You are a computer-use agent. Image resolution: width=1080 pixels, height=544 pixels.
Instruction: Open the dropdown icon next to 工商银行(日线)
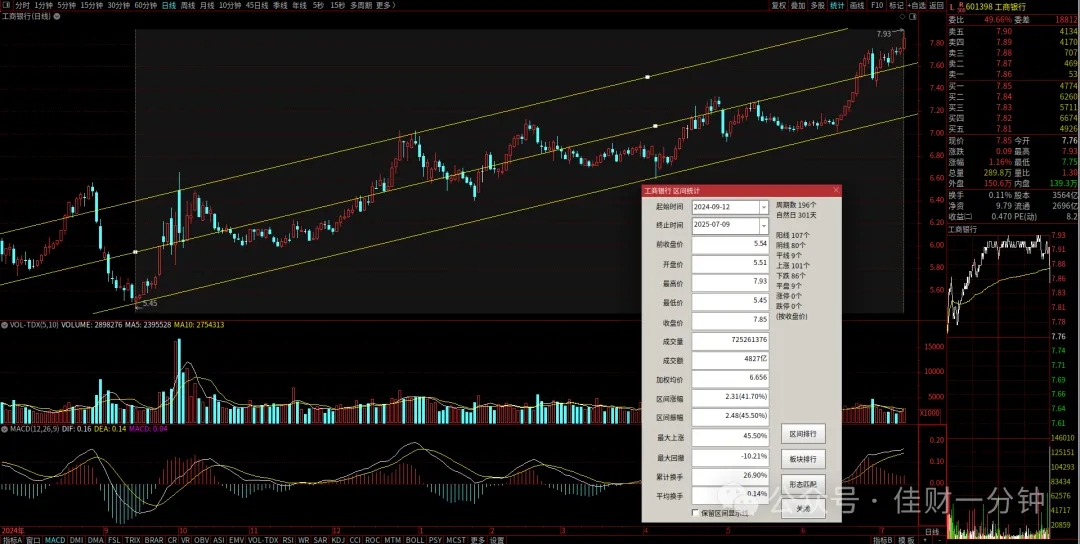(56, 17)
